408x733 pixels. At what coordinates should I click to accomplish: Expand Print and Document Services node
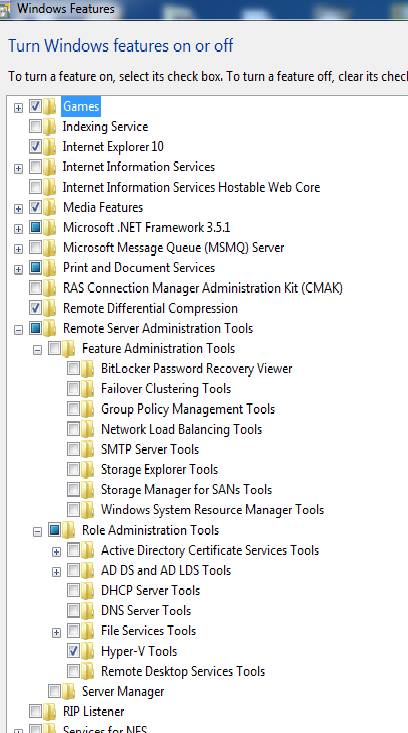click(18, 270)
